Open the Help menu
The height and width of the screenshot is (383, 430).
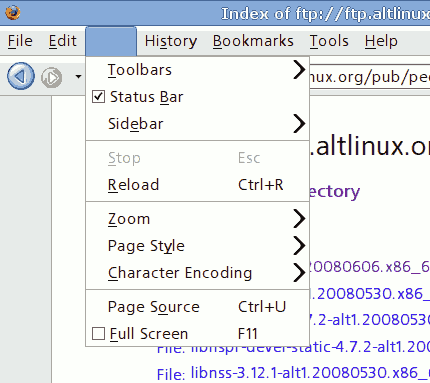click(x=381, y=41)
